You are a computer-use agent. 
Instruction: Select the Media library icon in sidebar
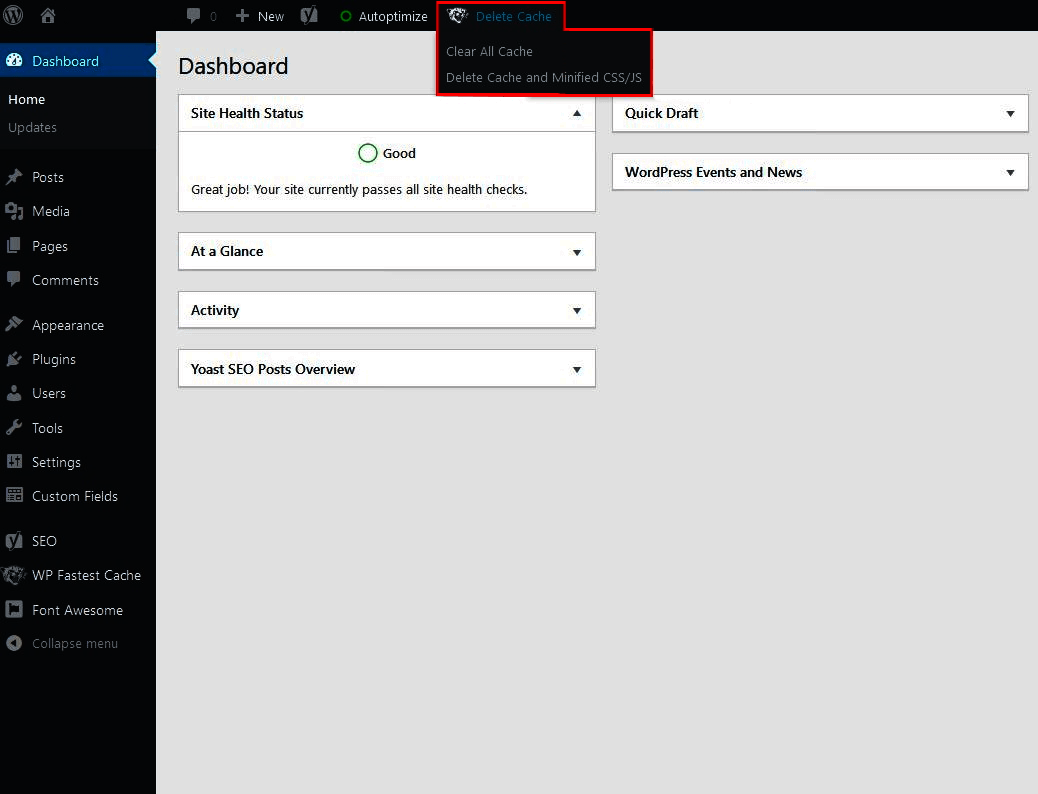pyautogui.click(x=16, y=211)
